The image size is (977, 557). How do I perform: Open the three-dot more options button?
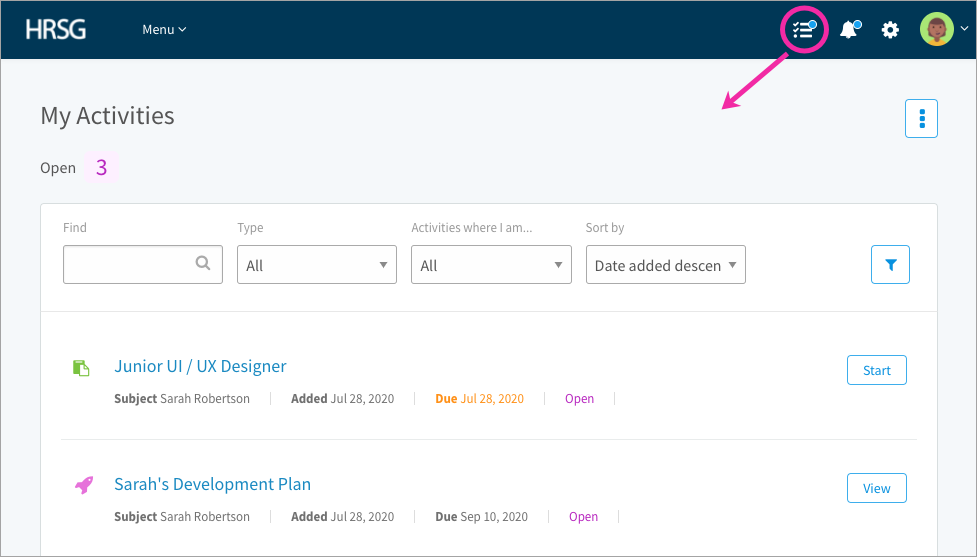point(922,118)
